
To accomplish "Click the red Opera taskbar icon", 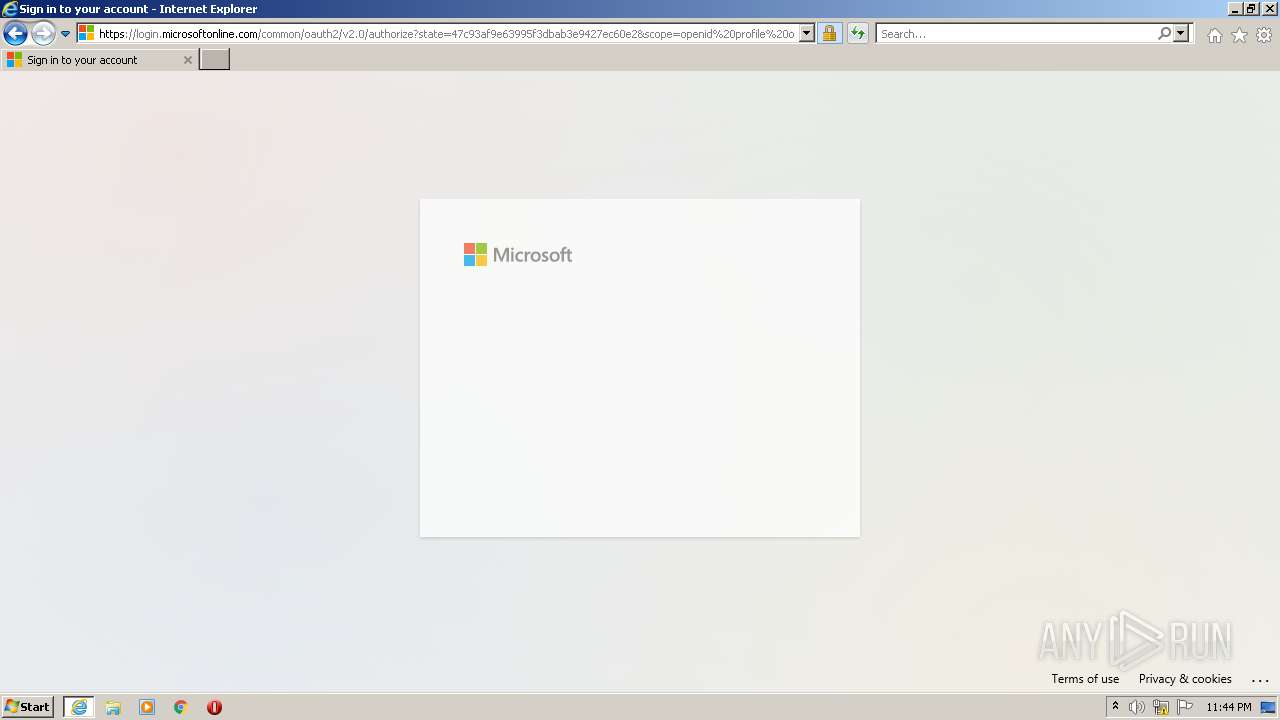I will click(x=214, y=707).
